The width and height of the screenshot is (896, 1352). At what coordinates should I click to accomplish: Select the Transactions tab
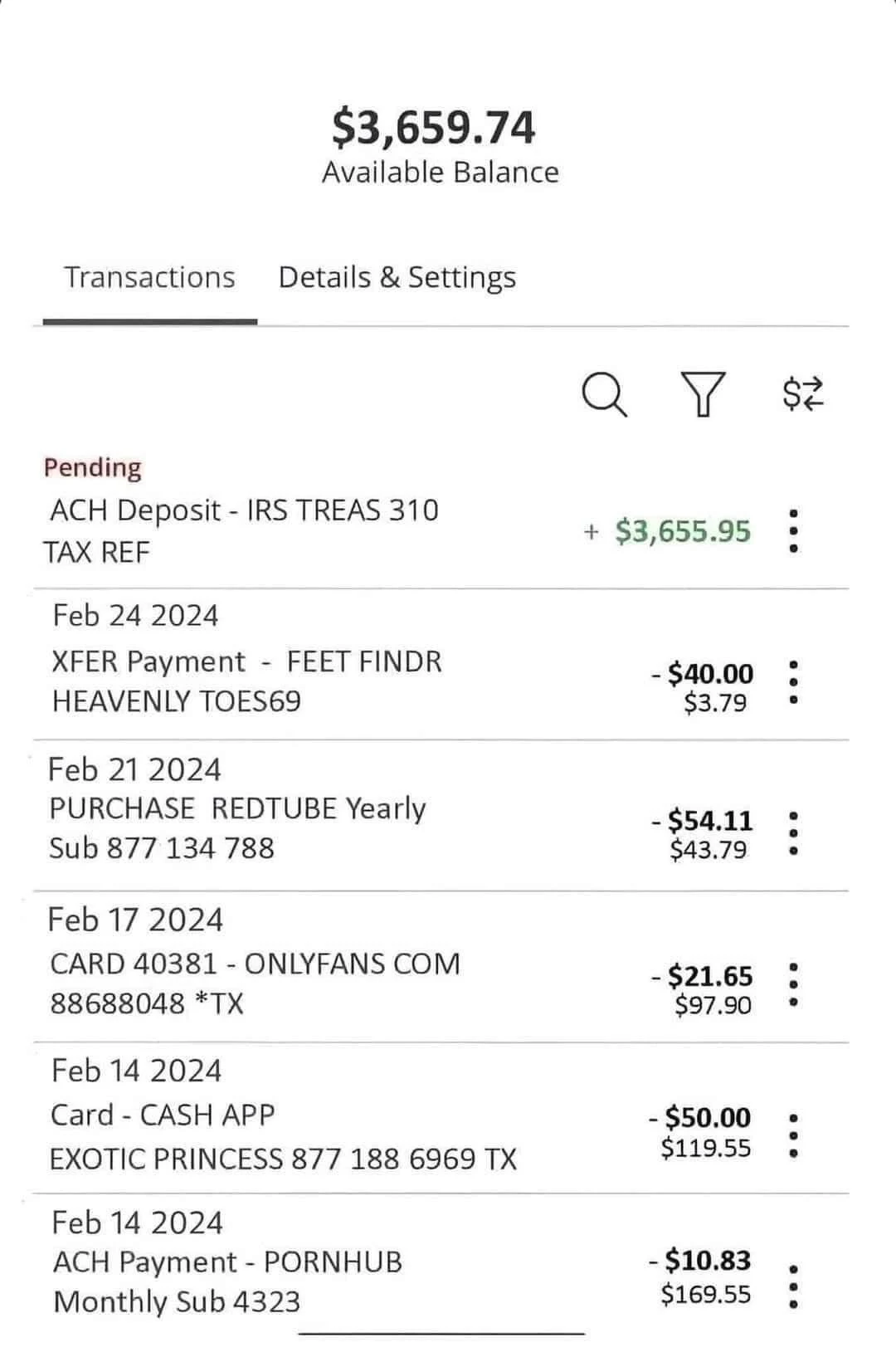coord(151,276)
